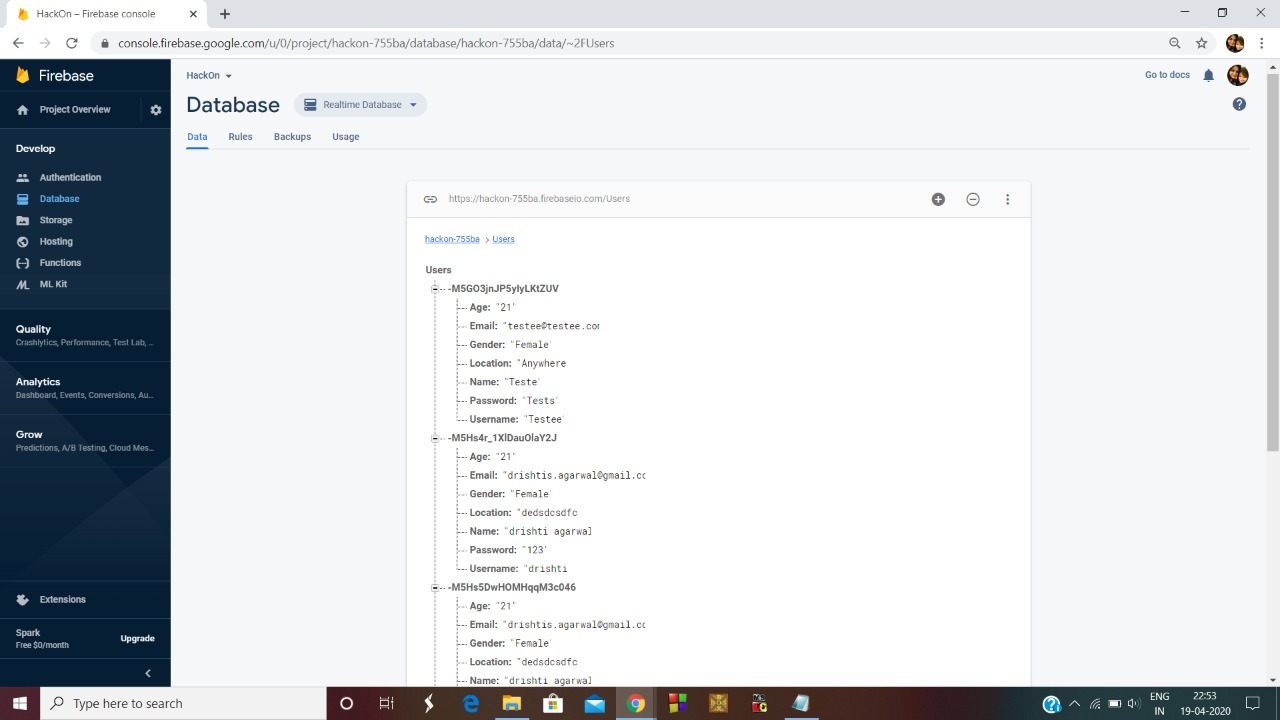The image size is (1280, 720).
Task: Switch to the Usage tab
Action: (x=346, y=137)
